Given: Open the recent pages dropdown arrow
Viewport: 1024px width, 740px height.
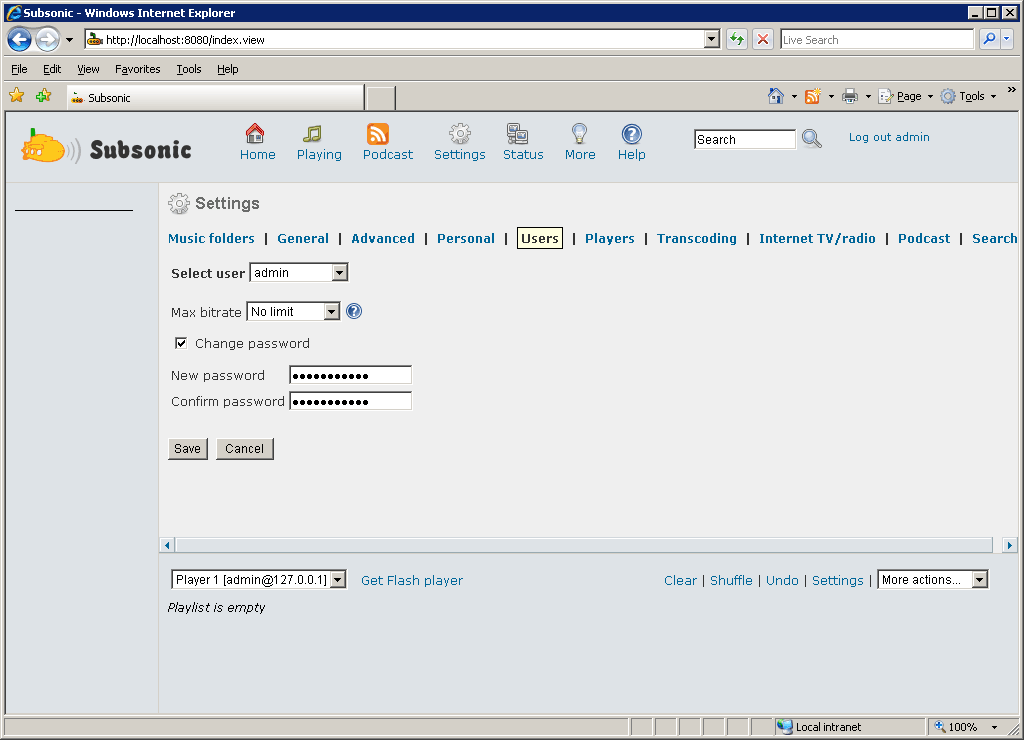Looking at the screenshot, I should [x=69, y=40].
